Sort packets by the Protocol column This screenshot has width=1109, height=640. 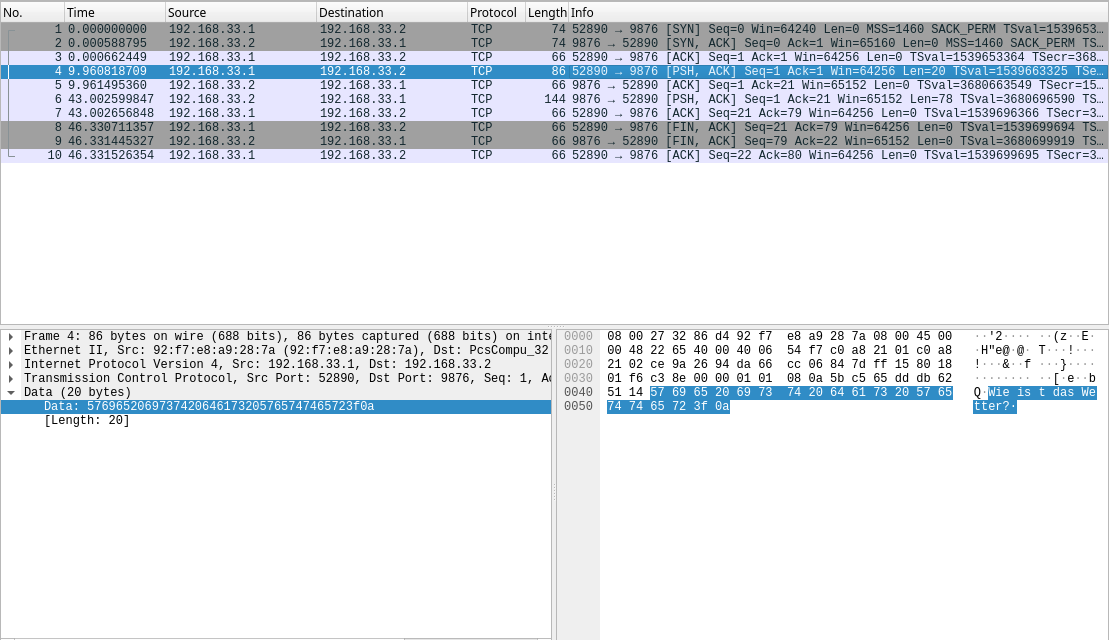(x=495, y=12)
